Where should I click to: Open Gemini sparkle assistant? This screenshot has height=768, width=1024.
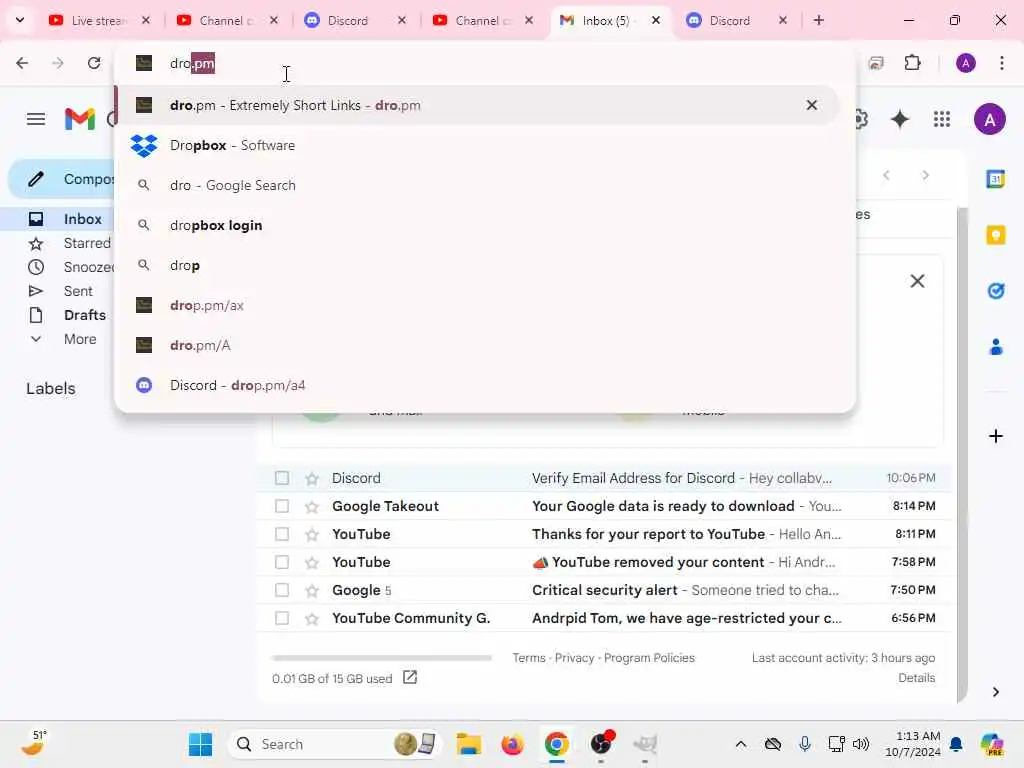900,119
